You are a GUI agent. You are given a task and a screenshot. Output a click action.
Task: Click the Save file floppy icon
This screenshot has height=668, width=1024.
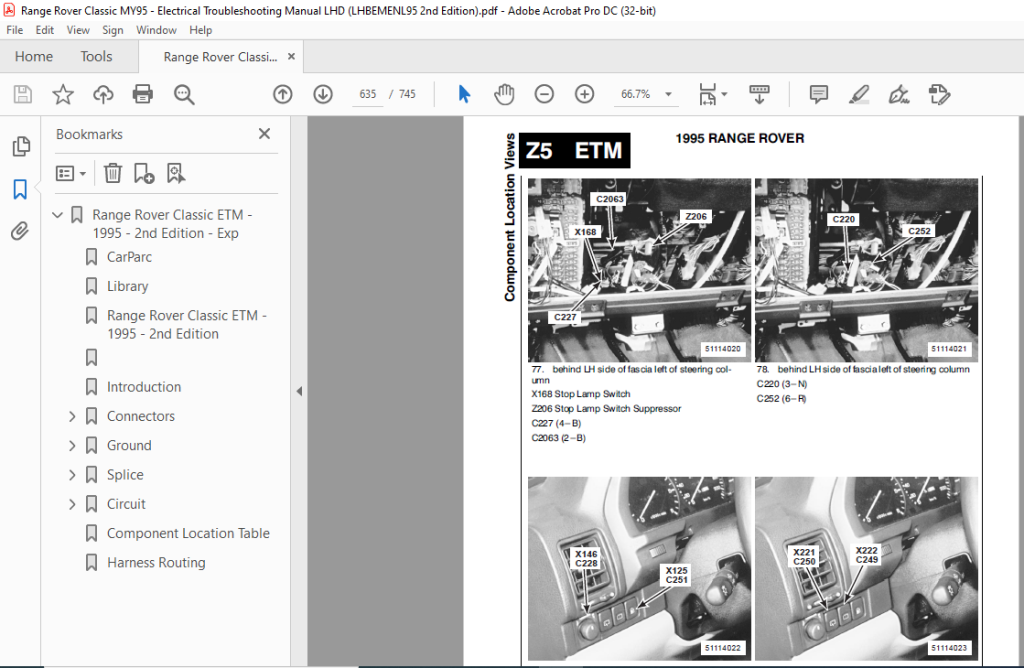click(x=23, y=94)
